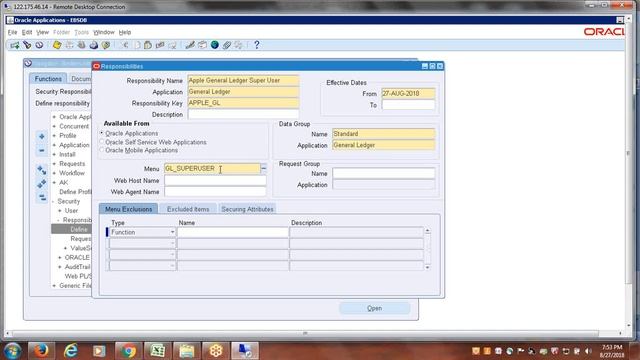Open Excel from the taskbar
The image size is (640, 360).
point(157,350)
